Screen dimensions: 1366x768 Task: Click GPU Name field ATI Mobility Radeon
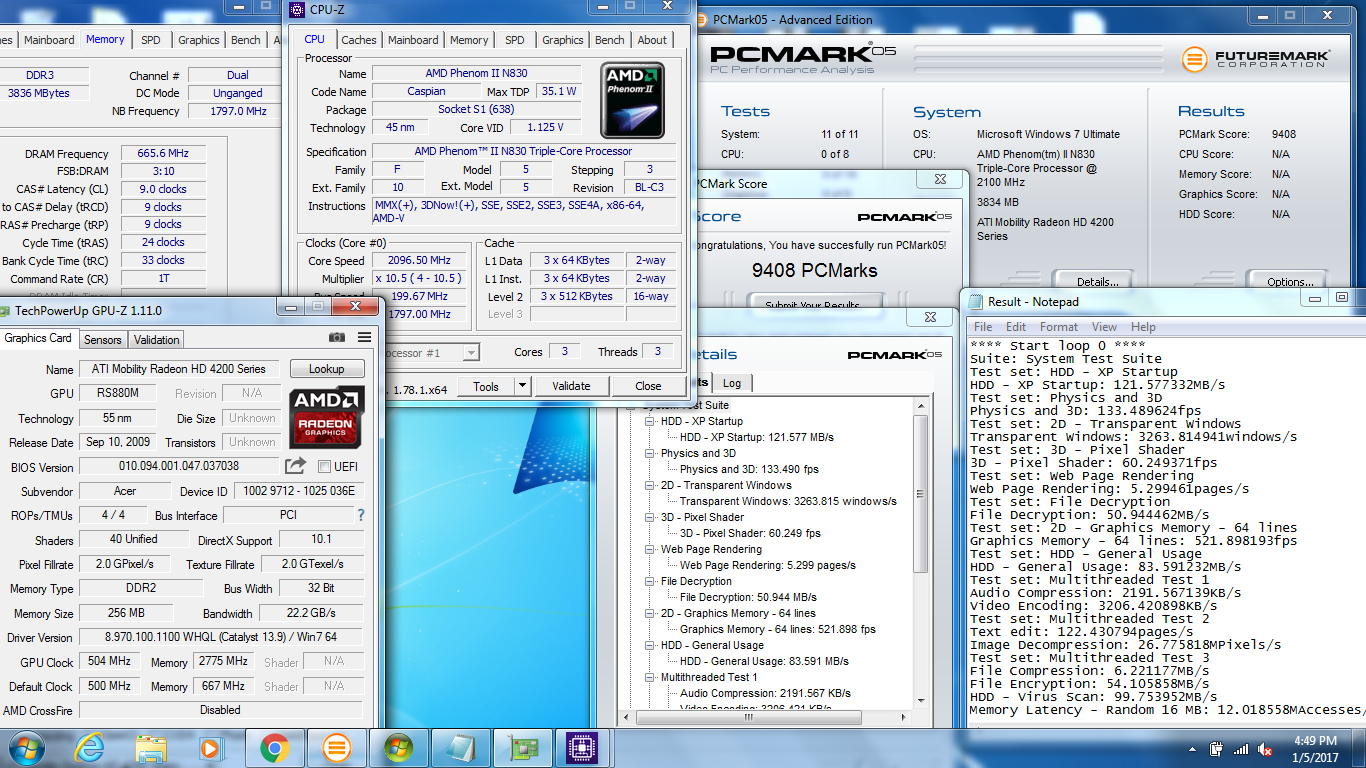pos(179,369)
